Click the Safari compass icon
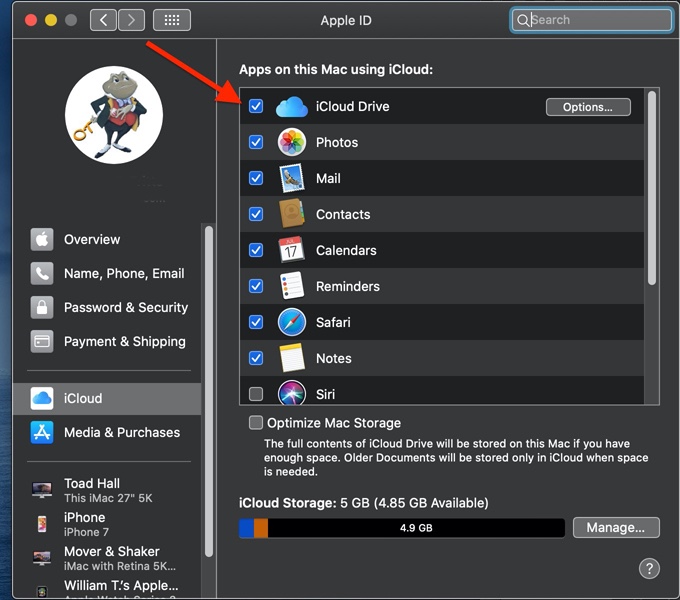680x600 pixels. pyautogui.click(x=292, y=322)
